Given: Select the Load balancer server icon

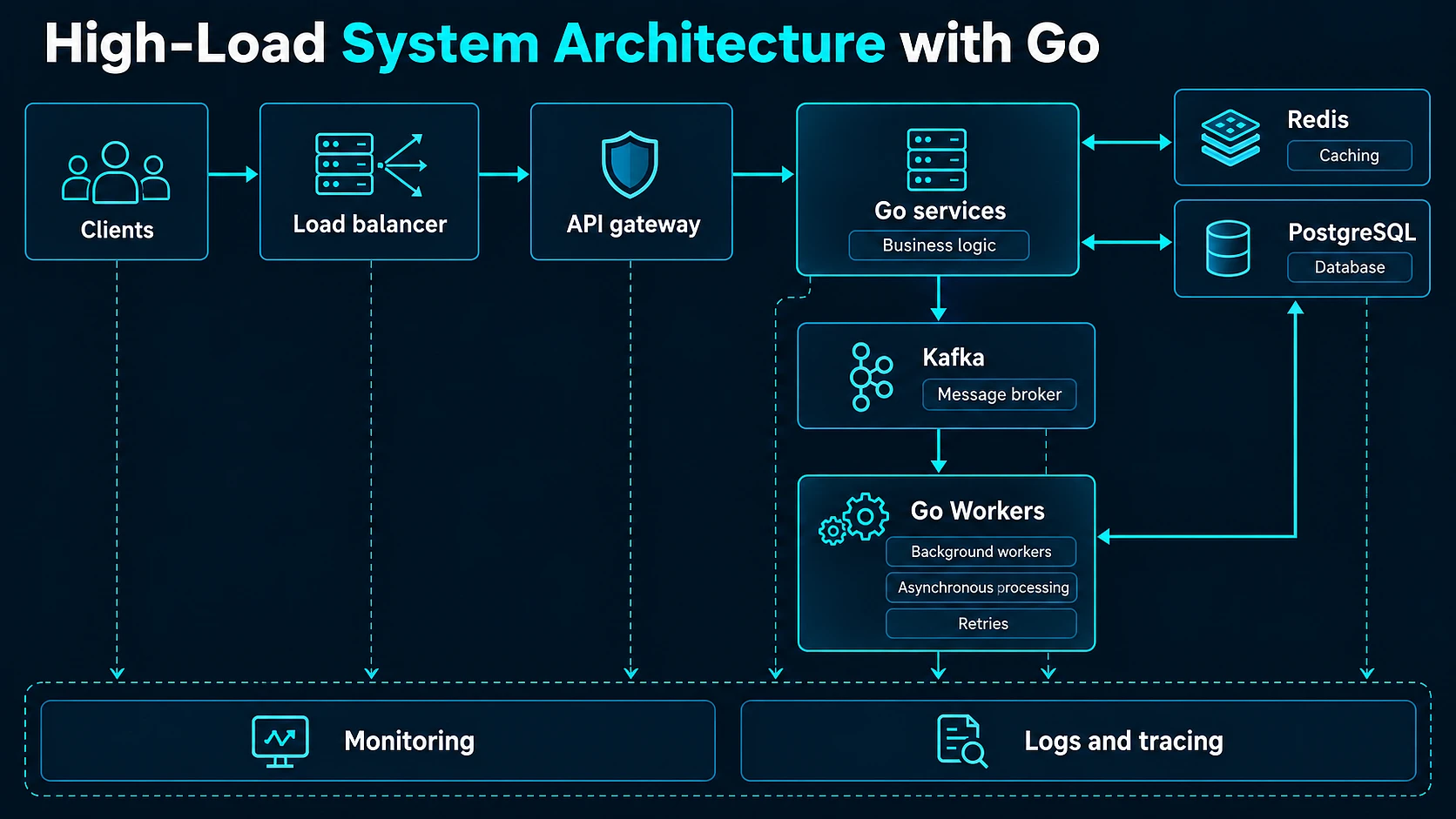Looking at the screenshot, I should 370,164.
